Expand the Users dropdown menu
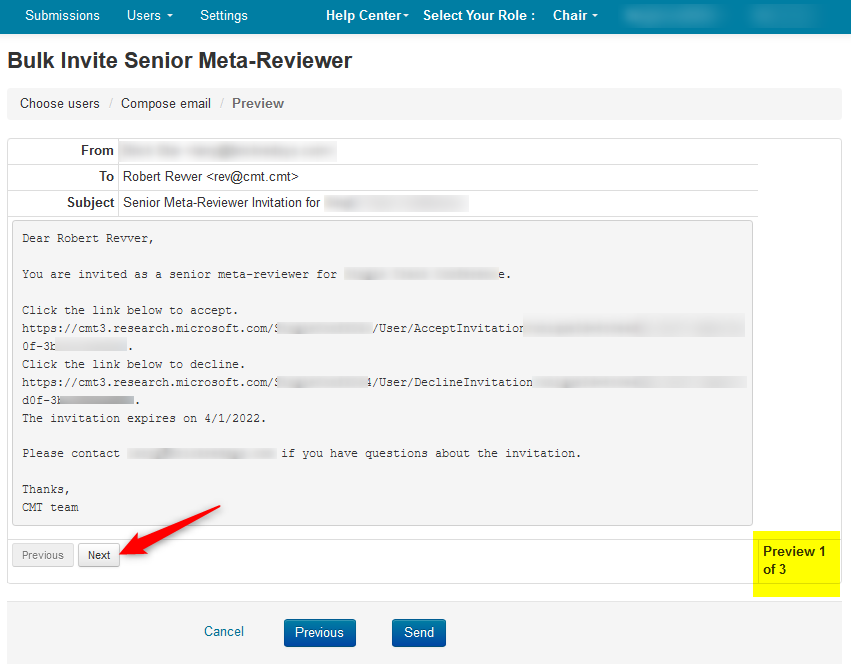Image resolution: width=851 pixels, height=669 pixels. pyautogui.click(x=149, y=15)
